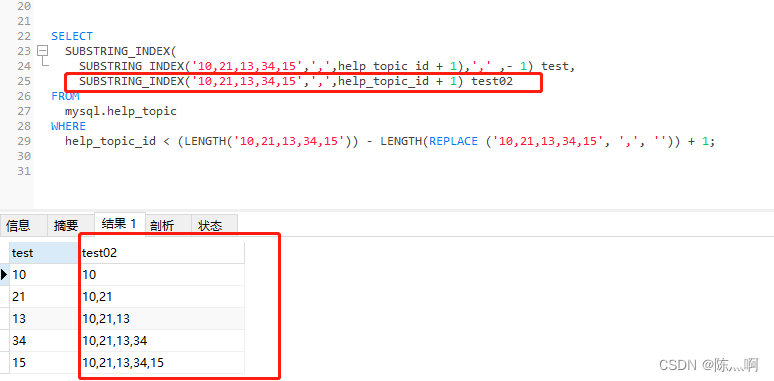Select the 结果 1 tab
The width and height of the screenshot is (774, 381).
click(119, 224)
